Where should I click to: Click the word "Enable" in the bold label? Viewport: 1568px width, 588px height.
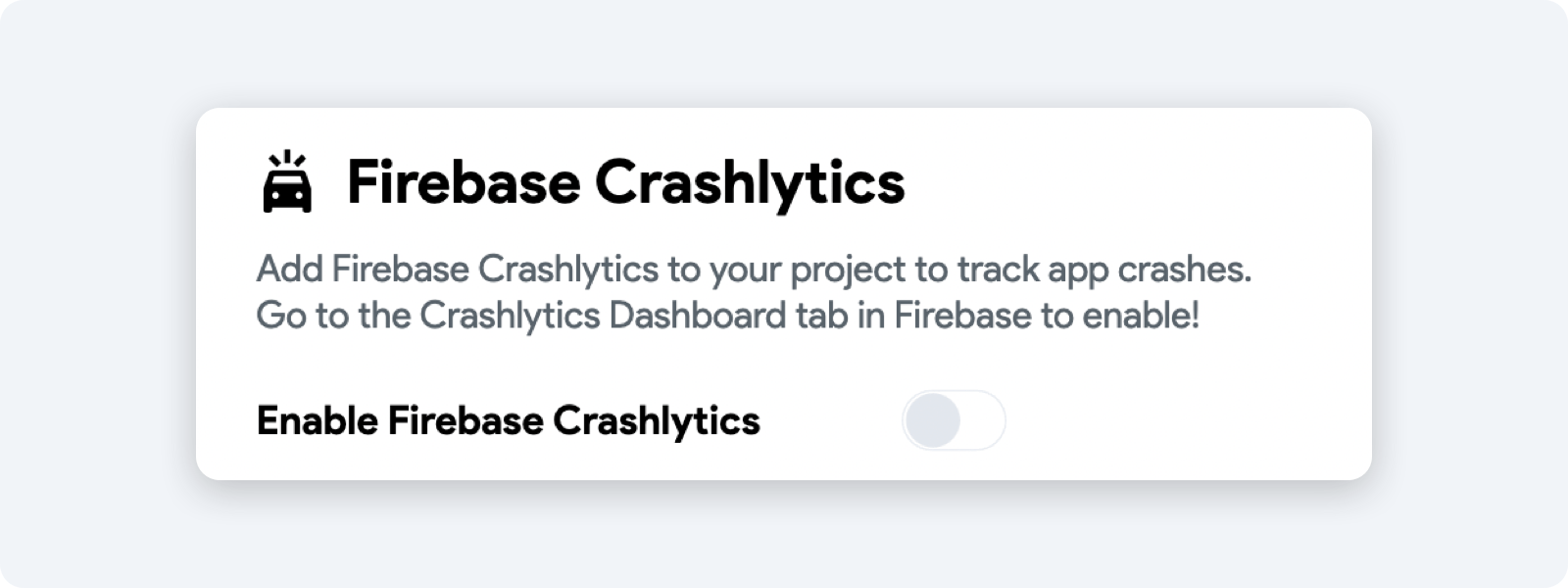point(317,421)
